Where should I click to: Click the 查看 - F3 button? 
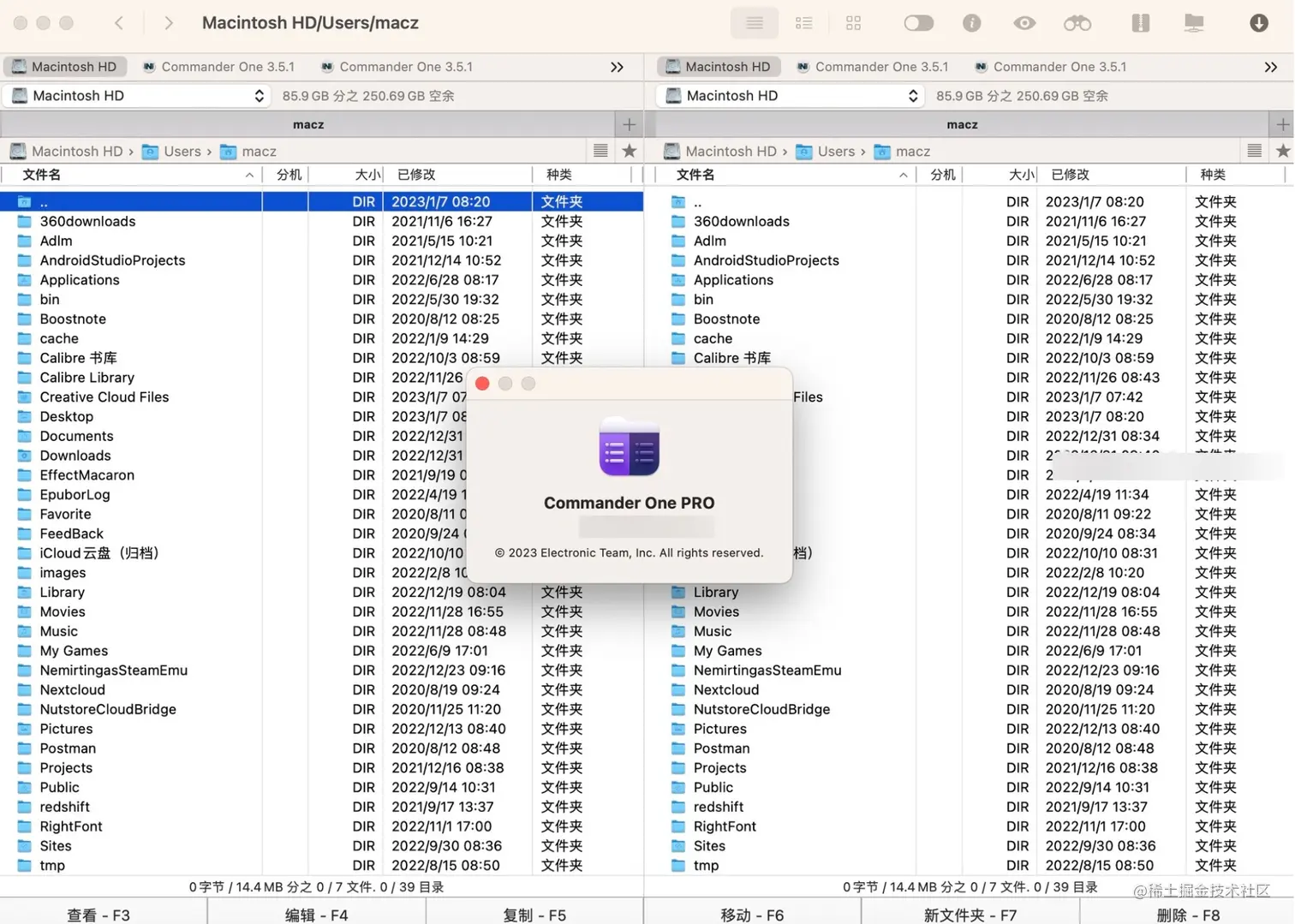(x=98, y=915)
